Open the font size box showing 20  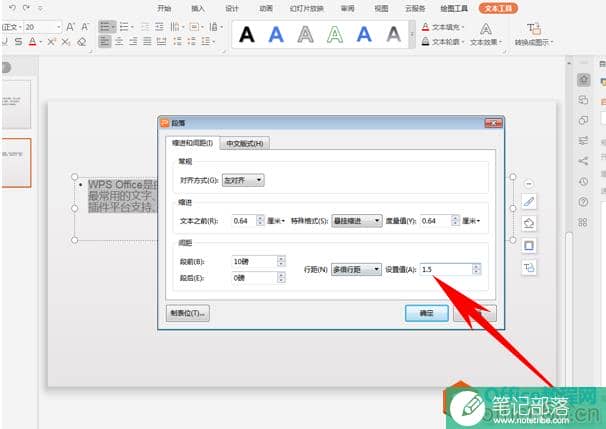coord(43,27)
